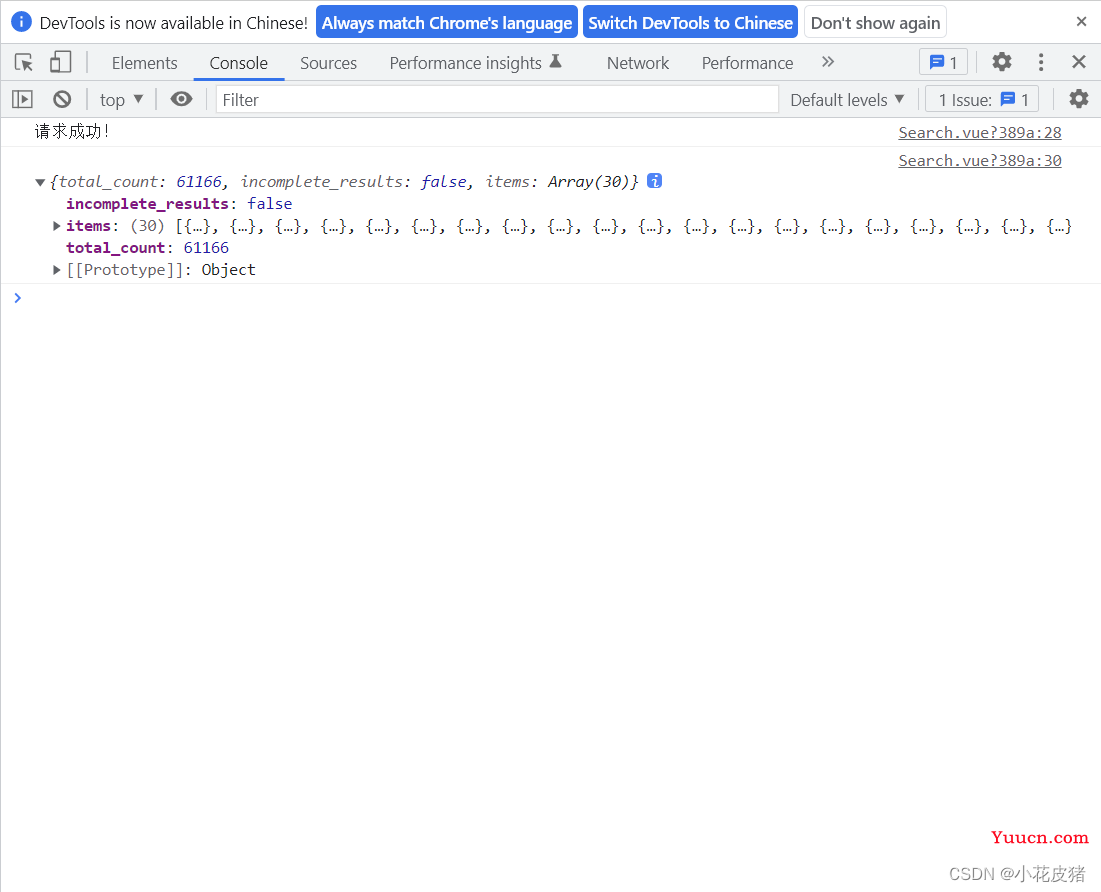Toggle the device toolbar icon

(60, 63)
